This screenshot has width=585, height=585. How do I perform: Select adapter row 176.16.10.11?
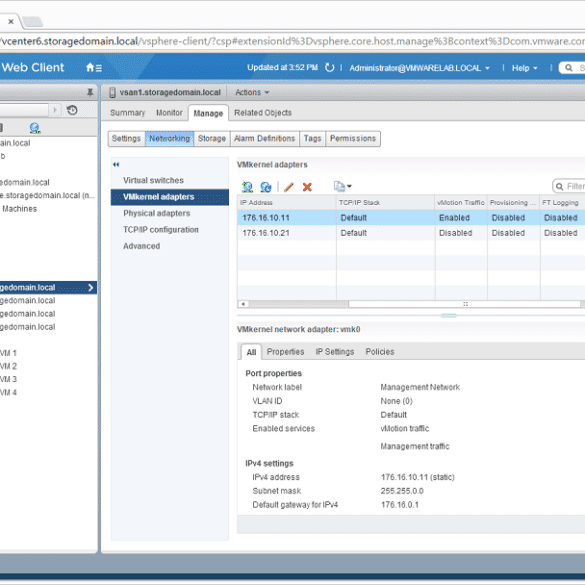click(x=411, y=218)
